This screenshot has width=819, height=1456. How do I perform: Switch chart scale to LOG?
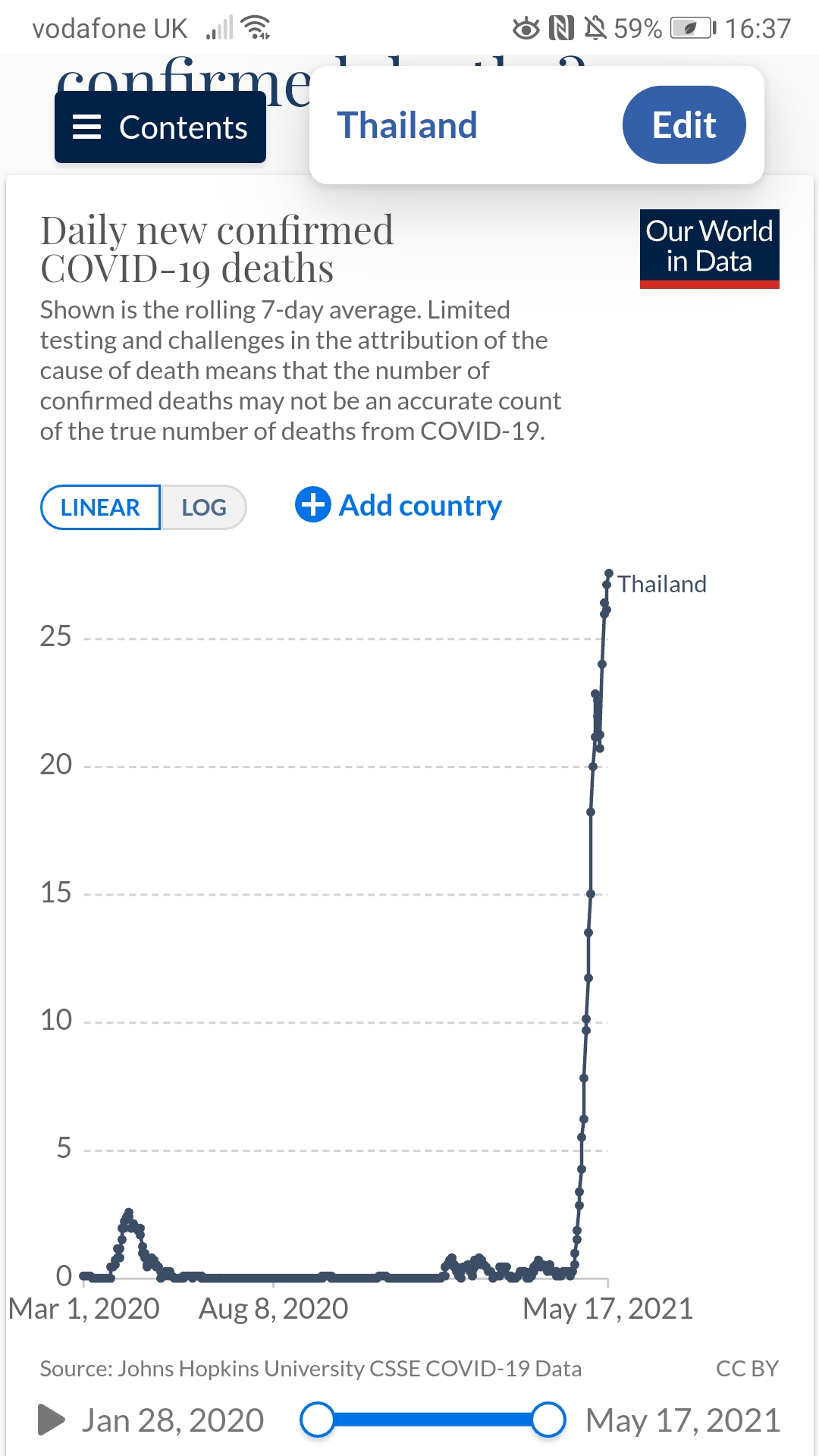tap(203, 507)
